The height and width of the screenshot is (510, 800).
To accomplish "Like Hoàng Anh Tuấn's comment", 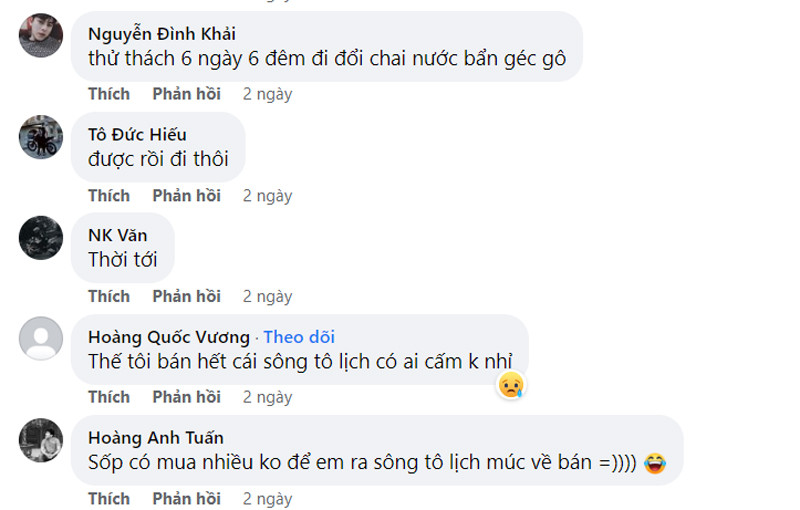I will [x=109, y=498].
